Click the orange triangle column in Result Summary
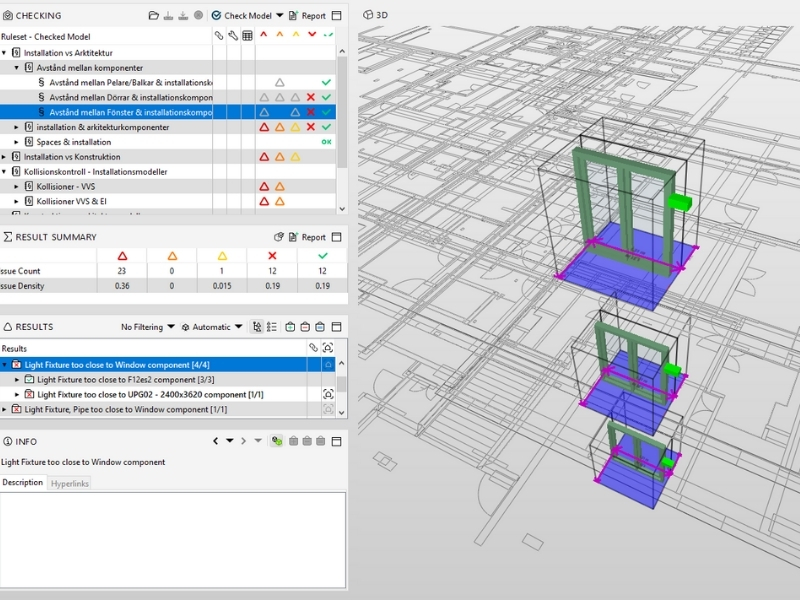800x600 pixels. point(172,256)
